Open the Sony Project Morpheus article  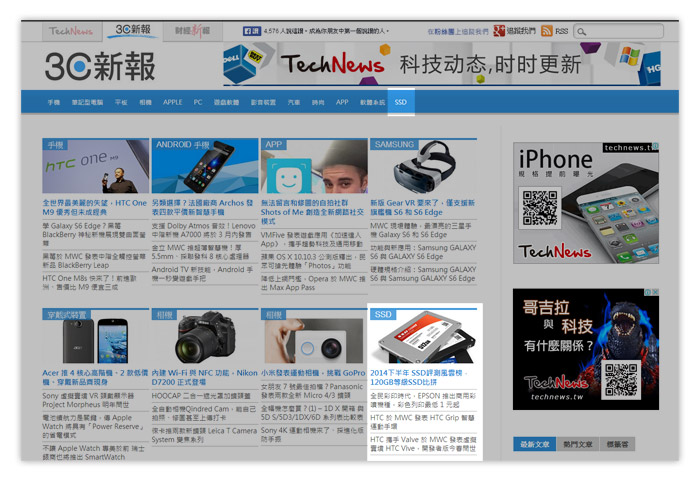pos(88,400)
